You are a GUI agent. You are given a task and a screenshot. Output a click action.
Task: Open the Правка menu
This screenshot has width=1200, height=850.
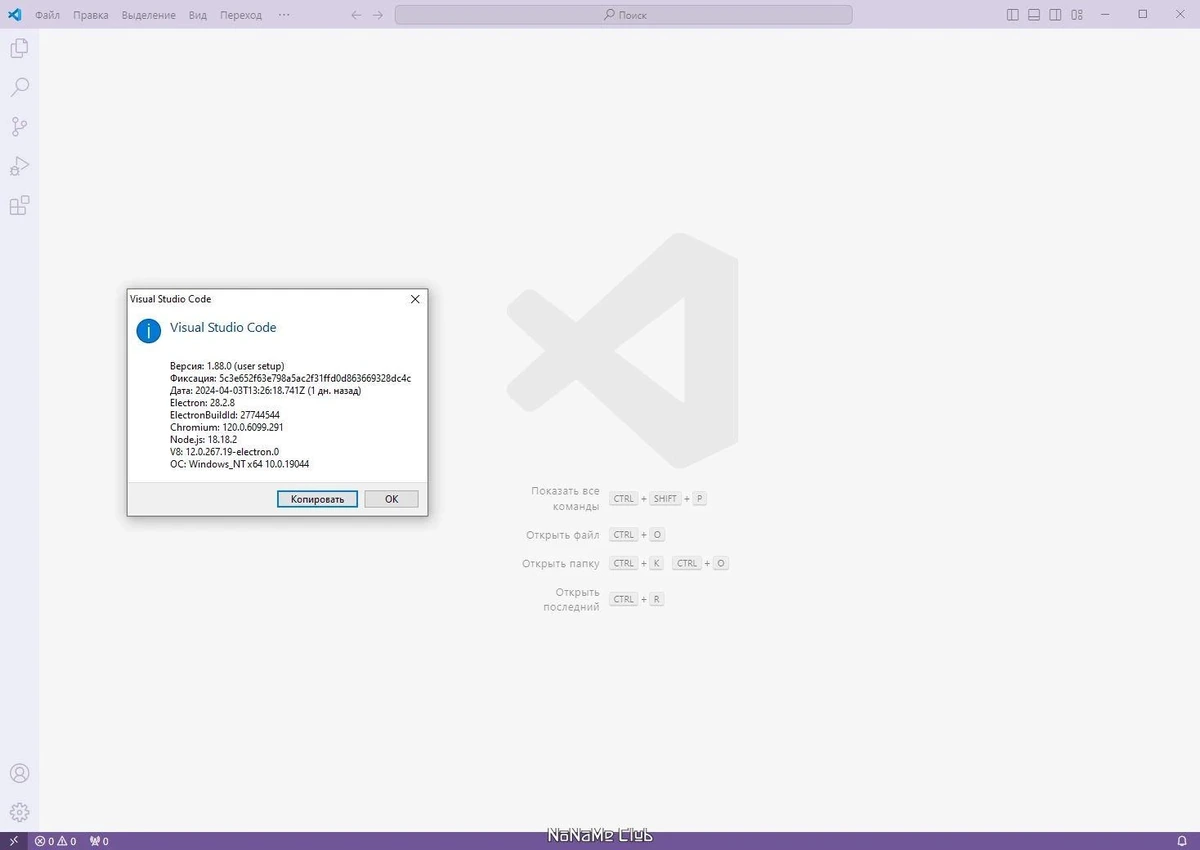[91, 15]
